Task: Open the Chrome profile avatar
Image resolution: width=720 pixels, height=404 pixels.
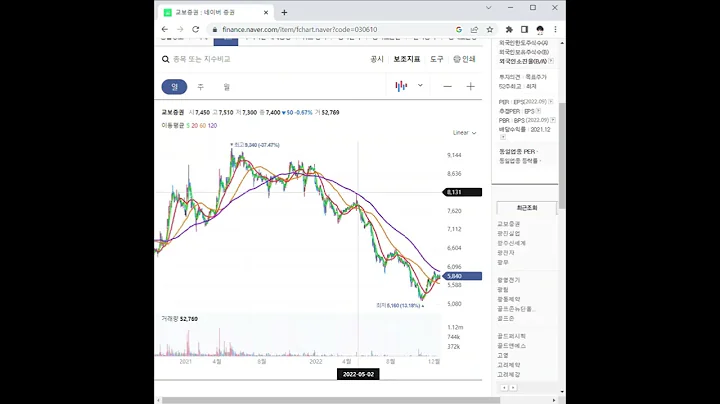Action: (x=540, y=29)
